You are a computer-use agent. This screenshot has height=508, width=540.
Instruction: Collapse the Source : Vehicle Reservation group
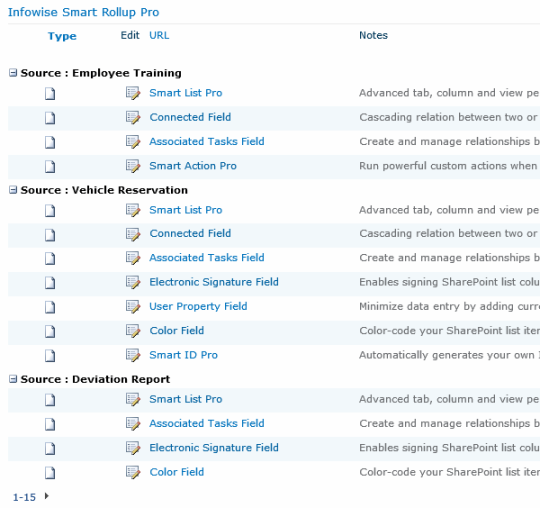(13, 190)
